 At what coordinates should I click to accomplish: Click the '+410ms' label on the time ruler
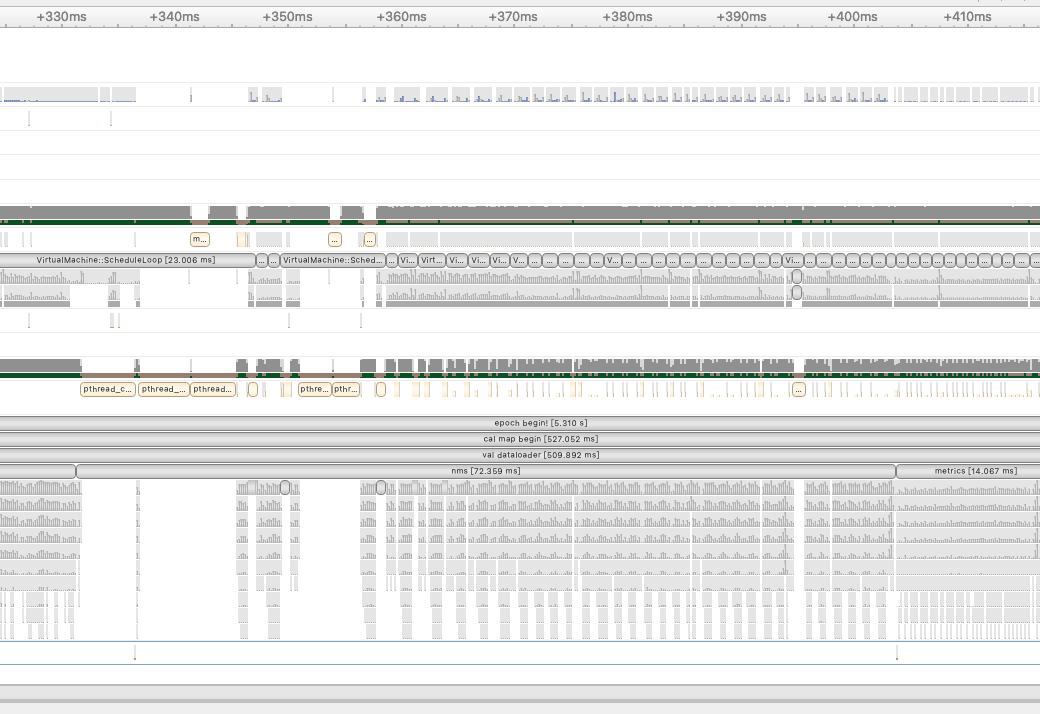coord(969,16)
